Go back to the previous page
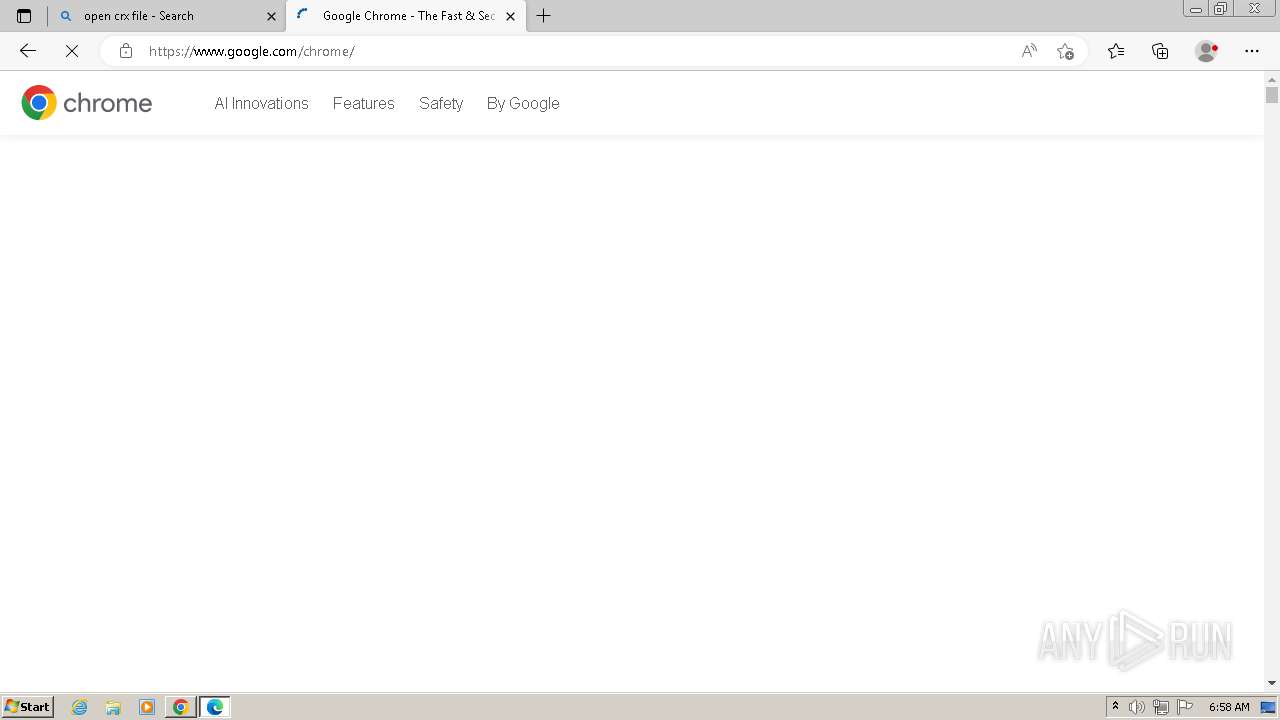Screen dimensions: 1280x720 coord(28,51)
